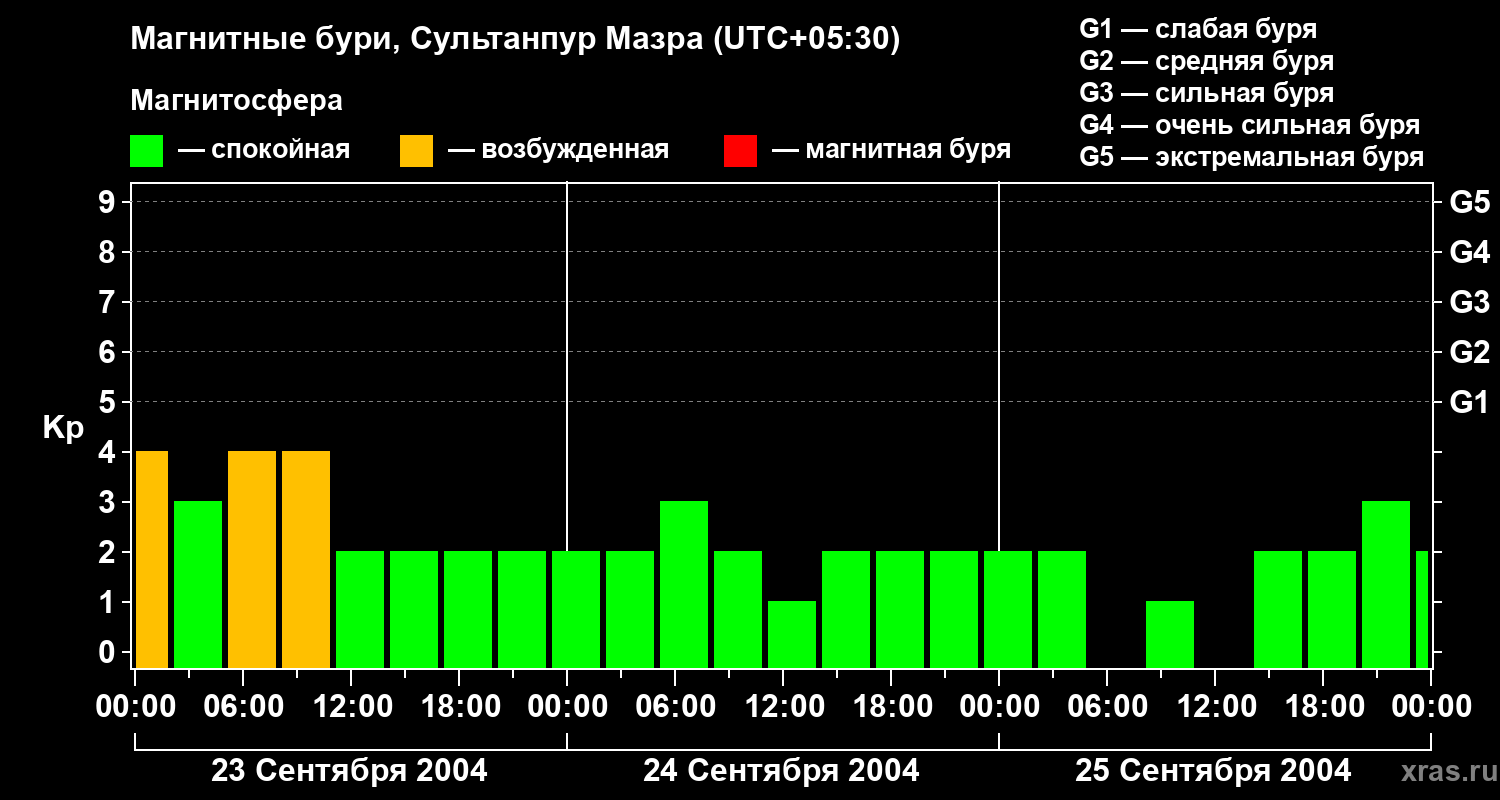Click the '06:00' time label under 25 September
The width and height of the screenshot is (1500, 800).
click(x=1107, y=708)
